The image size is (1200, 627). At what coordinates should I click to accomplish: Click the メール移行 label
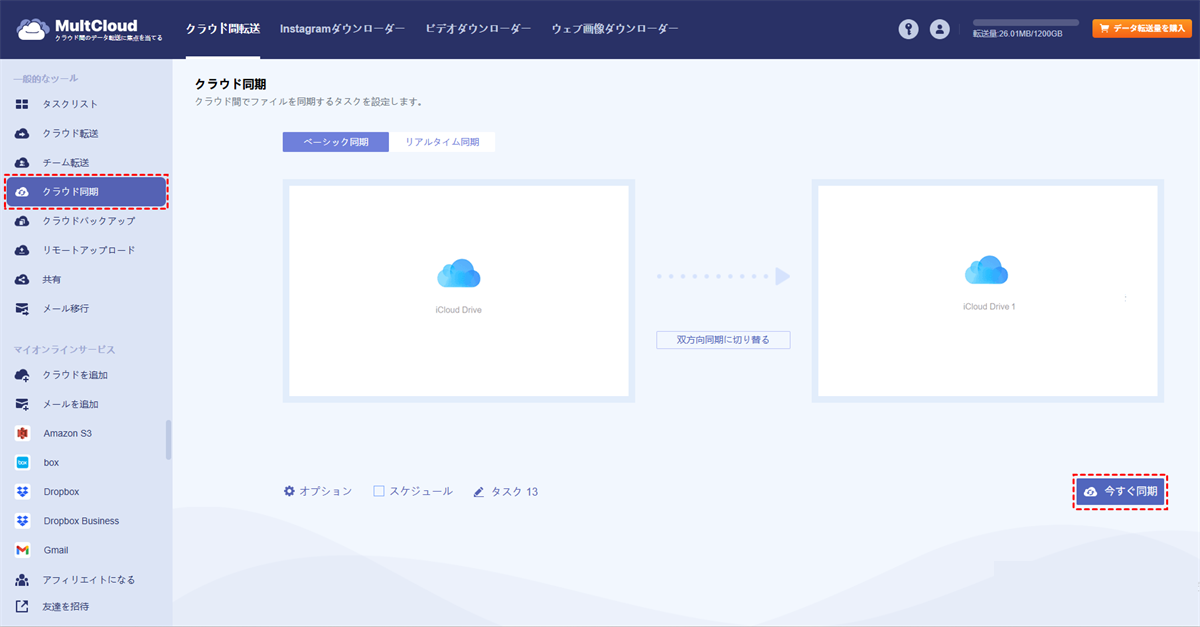[66, 309]
